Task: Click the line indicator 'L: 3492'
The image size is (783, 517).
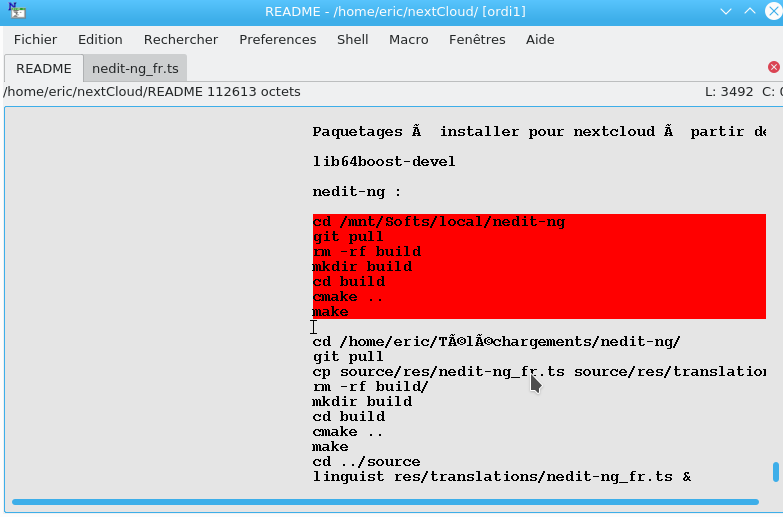Action: click(x=729, y=92)
